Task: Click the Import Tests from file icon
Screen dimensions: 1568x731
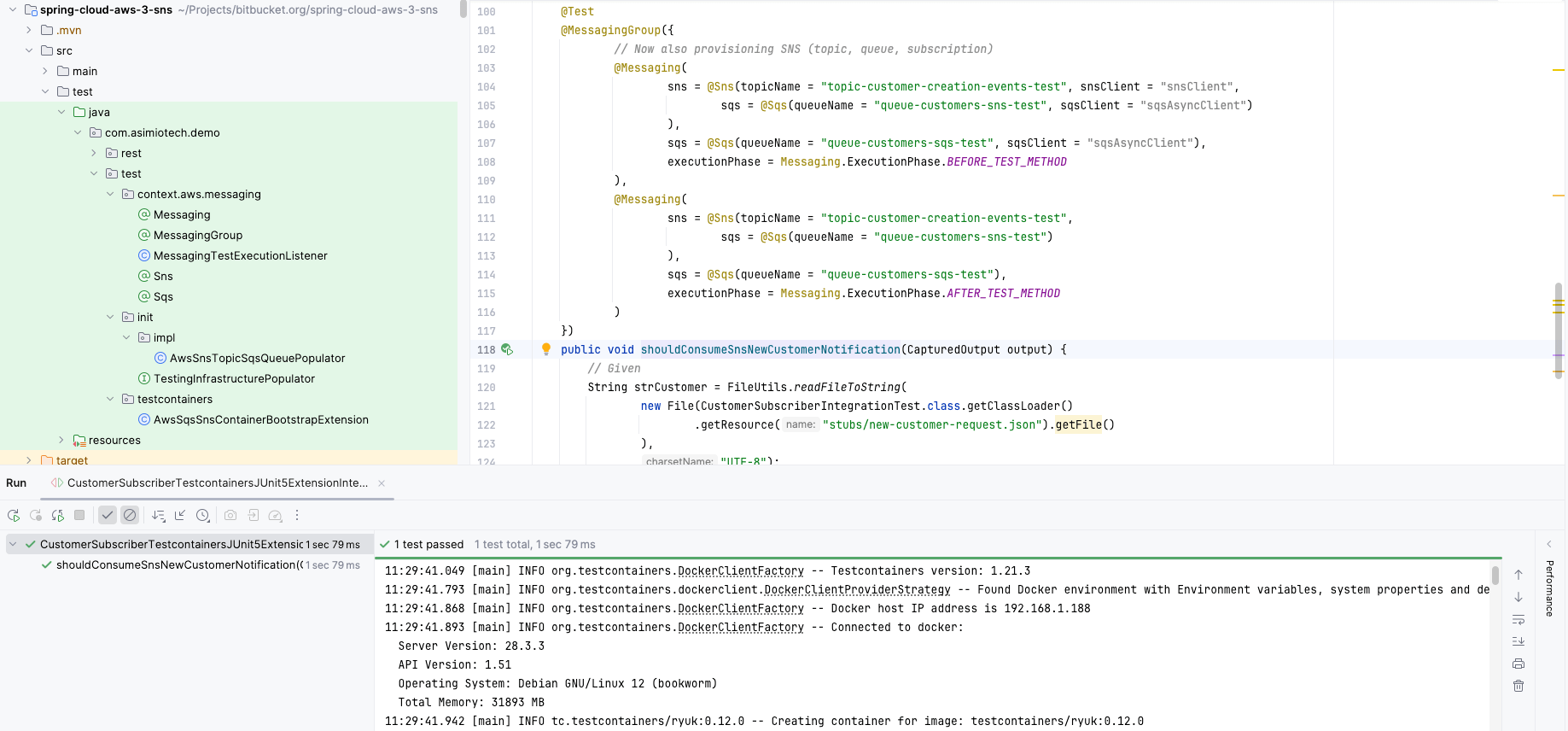Action: point(254,516)
